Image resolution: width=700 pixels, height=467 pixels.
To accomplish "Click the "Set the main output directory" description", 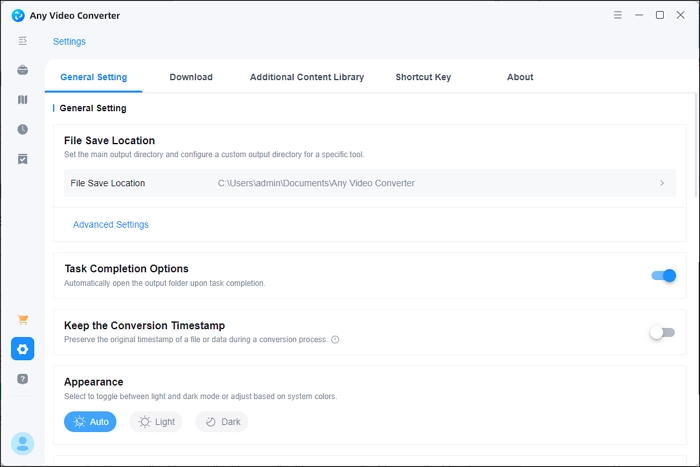I will point(214,154).
